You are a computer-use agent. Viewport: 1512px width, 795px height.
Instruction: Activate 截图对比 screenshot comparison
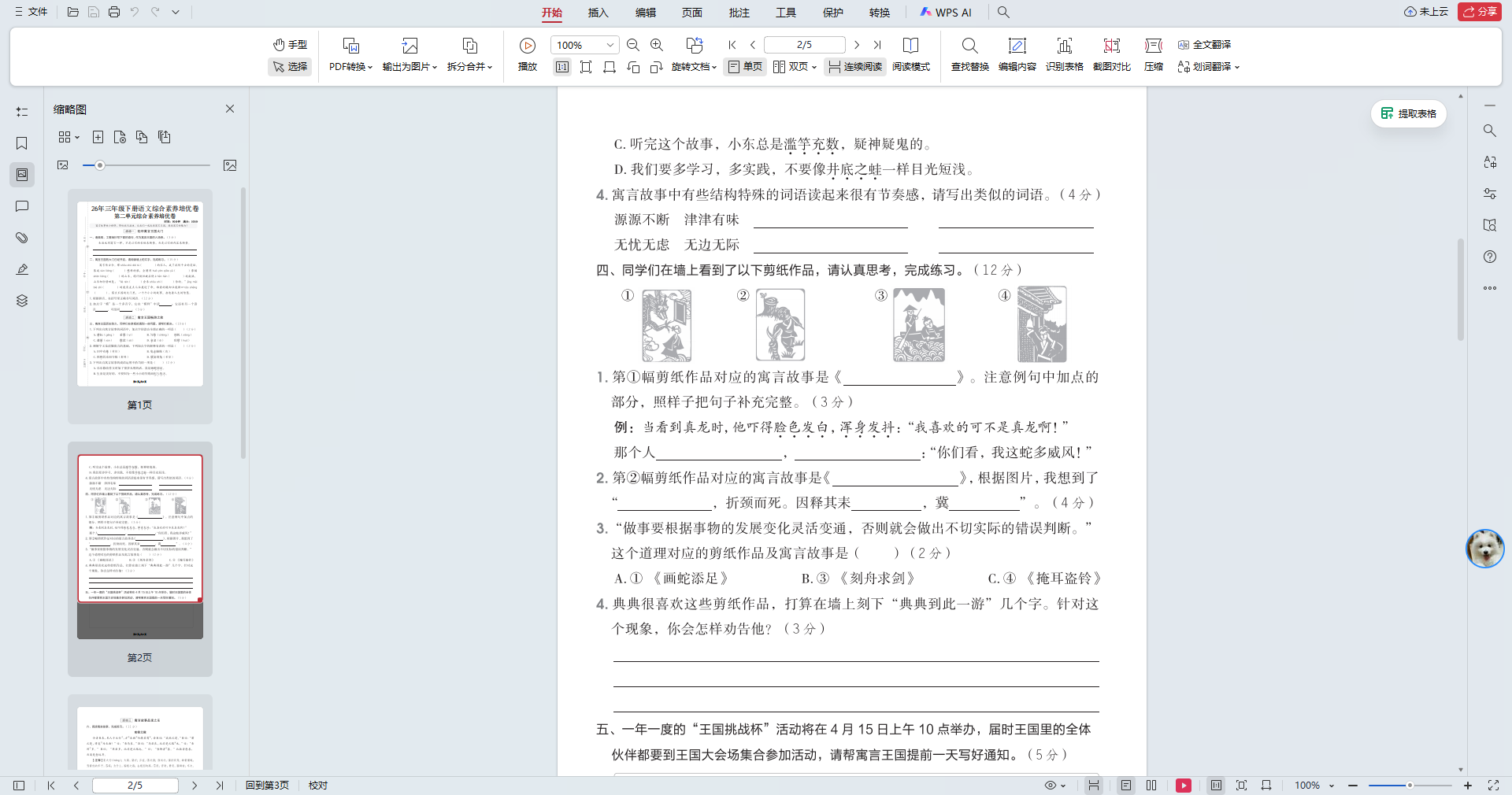[1111, 54]
